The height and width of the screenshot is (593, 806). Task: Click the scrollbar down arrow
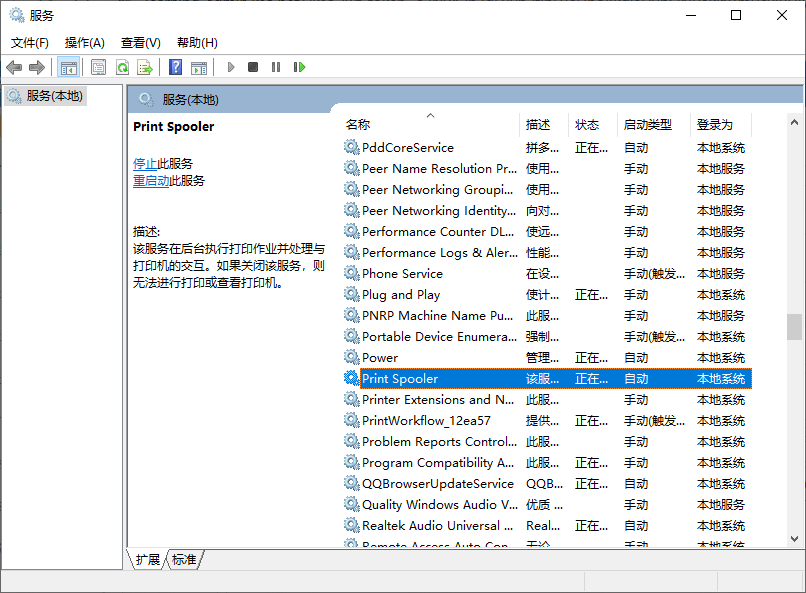794,539
